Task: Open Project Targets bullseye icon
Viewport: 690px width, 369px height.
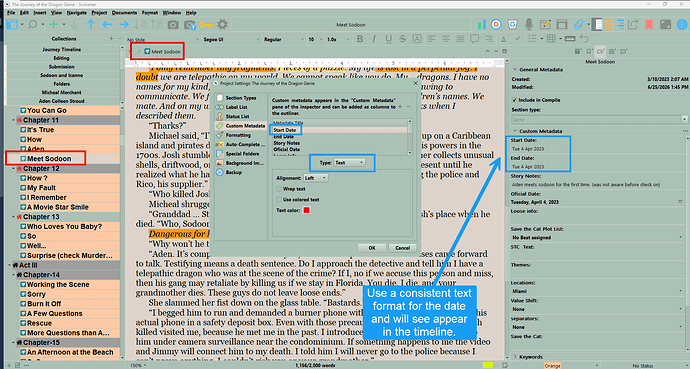Action: 496,25
